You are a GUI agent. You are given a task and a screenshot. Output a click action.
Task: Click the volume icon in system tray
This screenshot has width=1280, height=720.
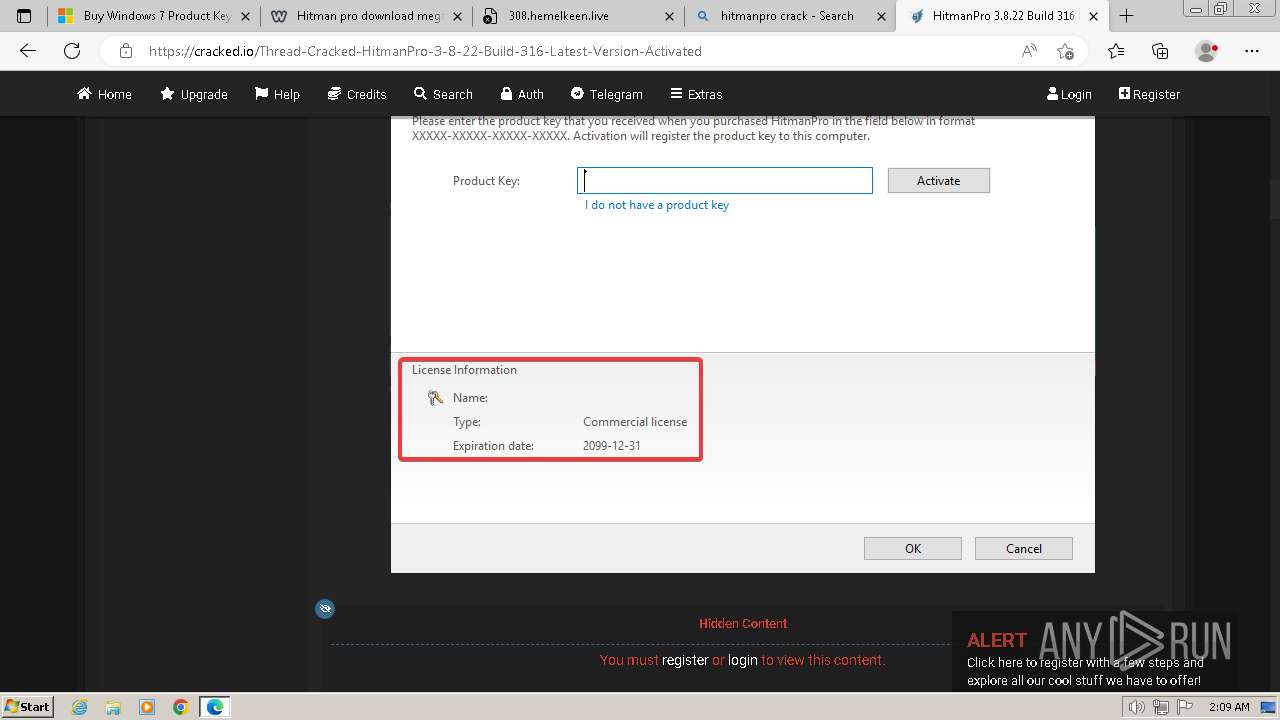1137,707
